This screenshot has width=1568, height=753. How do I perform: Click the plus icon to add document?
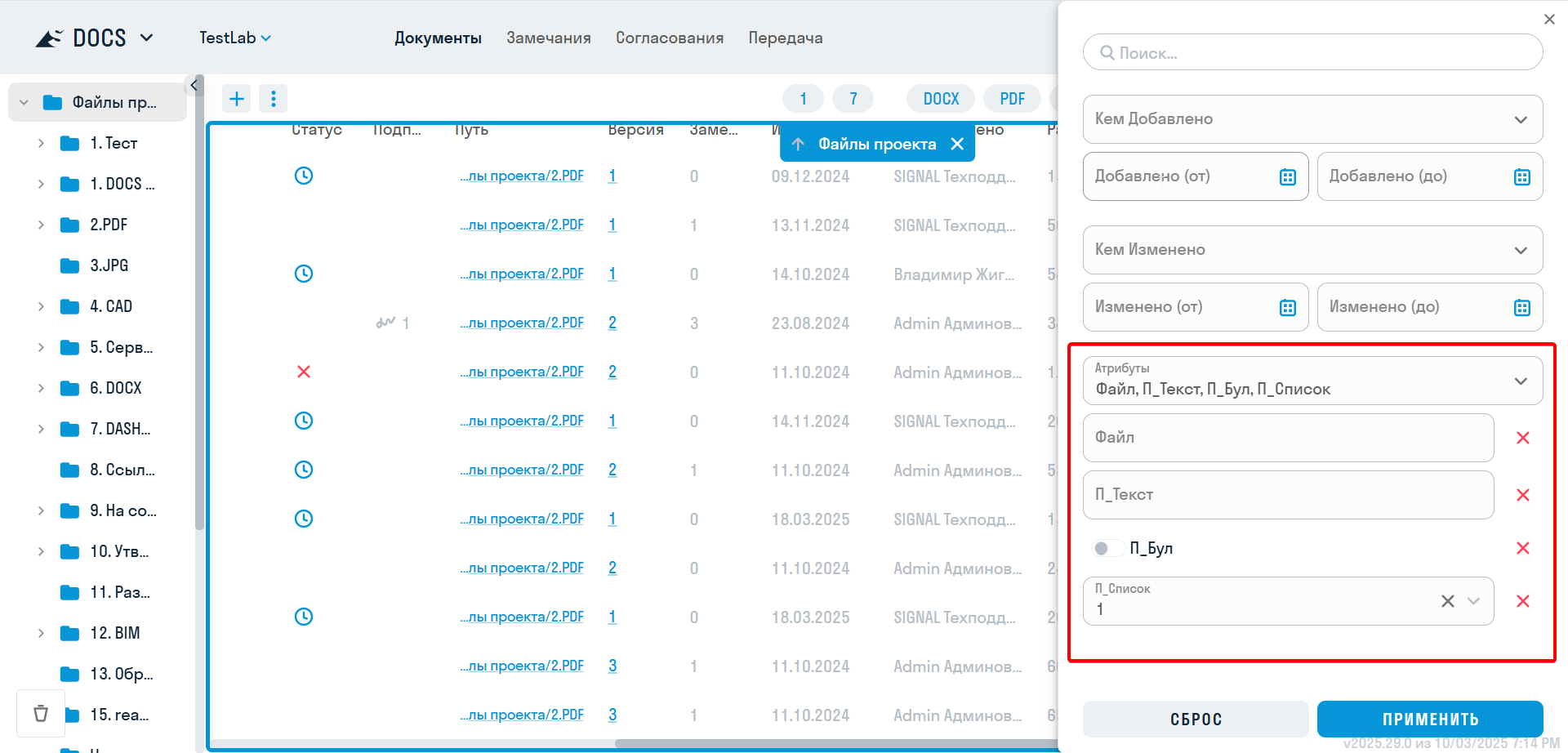pos(237,99)
